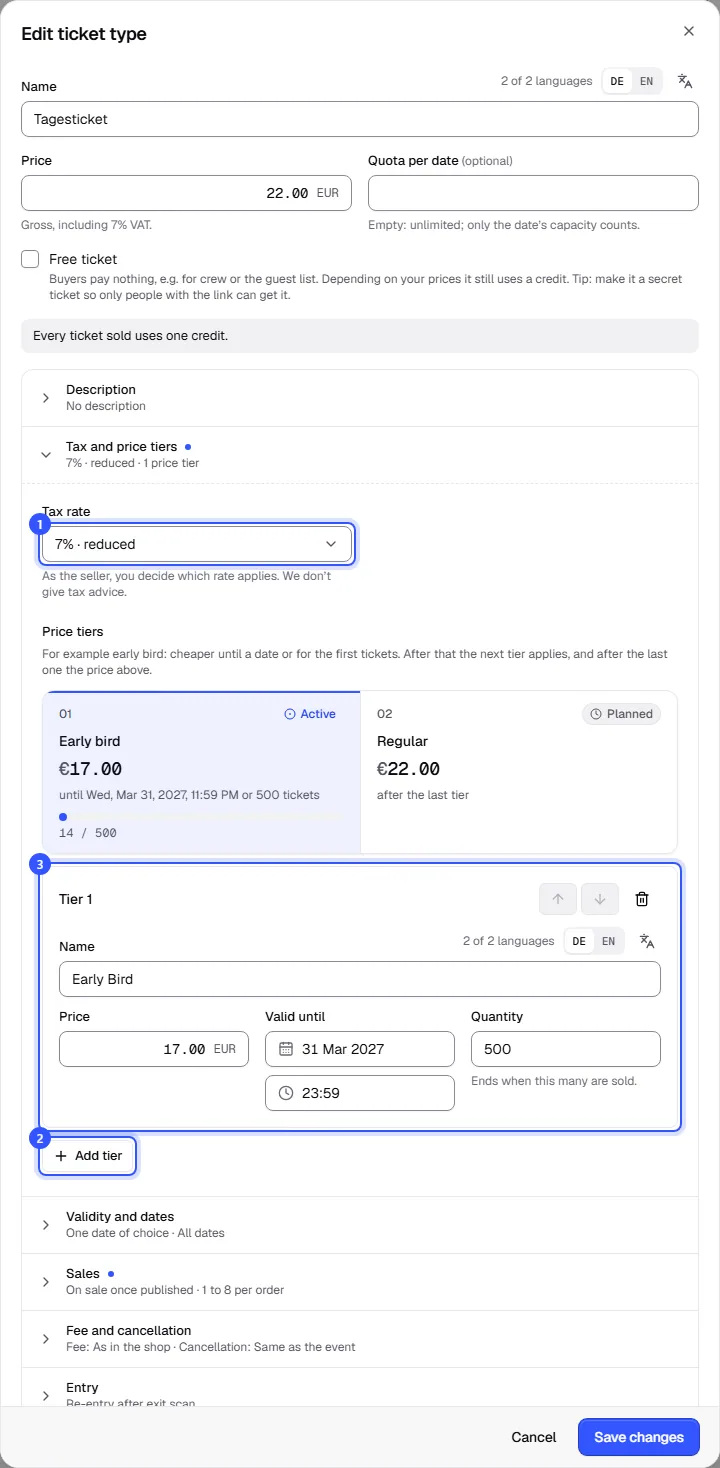Click the Cancel button
This screenshot has width=720, height=1468.
(x=534, y=1437)
